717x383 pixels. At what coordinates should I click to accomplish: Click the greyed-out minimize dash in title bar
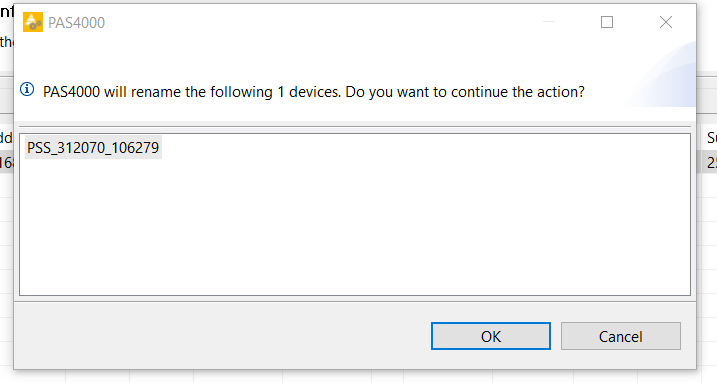(x=549, y=22)
